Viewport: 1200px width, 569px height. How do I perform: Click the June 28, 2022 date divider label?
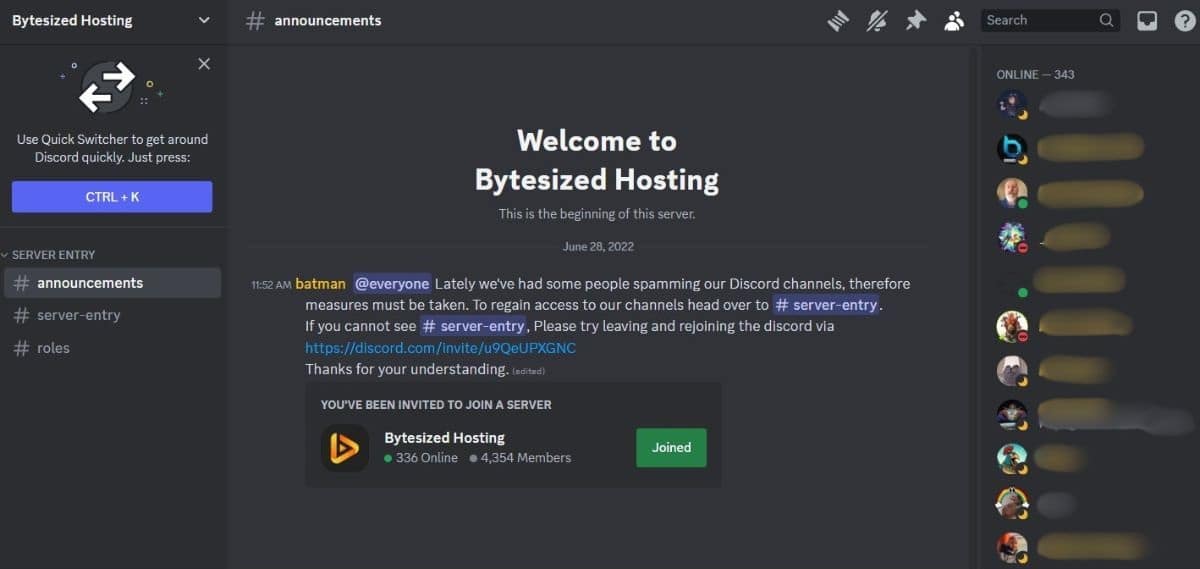click(x=598, y=246)
